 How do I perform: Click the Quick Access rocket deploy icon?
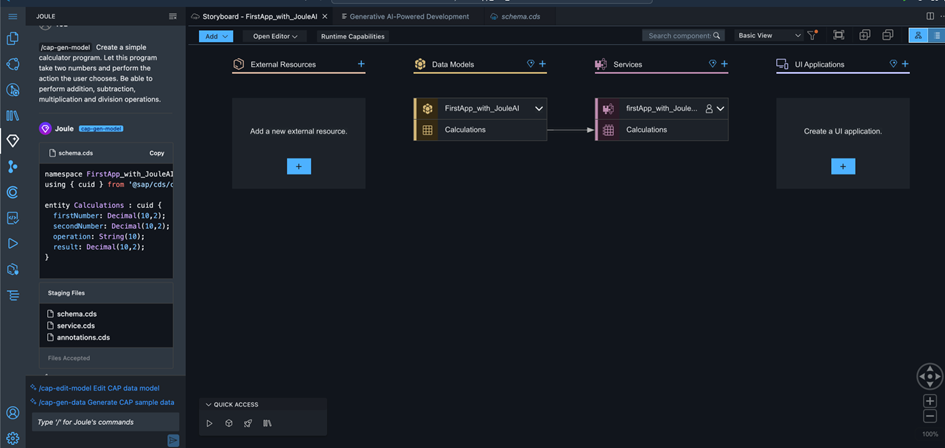248,423
